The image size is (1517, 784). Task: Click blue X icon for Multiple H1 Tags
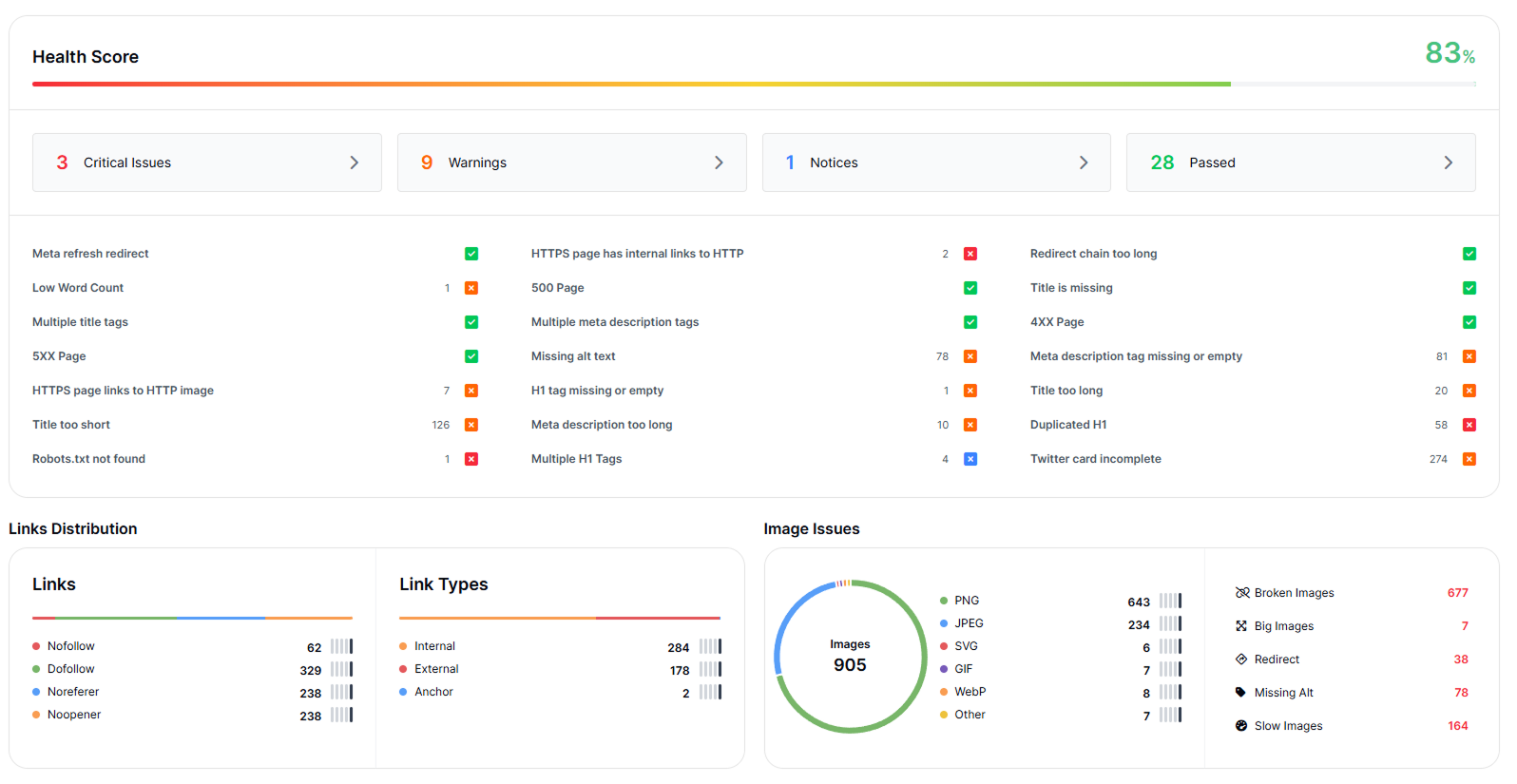point(970,459)
